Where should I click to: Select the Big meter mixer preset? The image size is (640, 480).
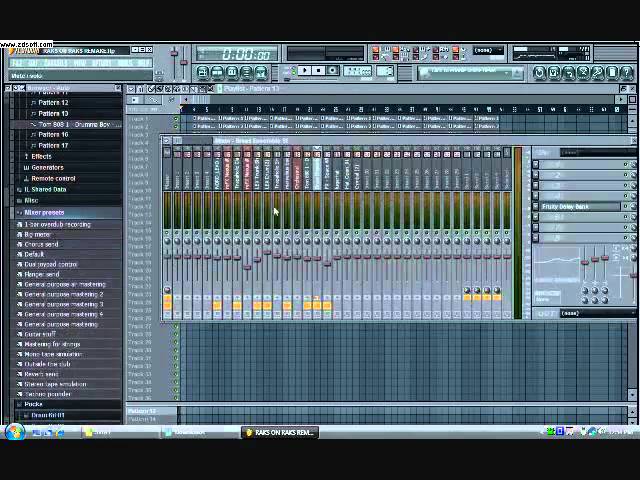pyautogui.click(x=37, y=234)
